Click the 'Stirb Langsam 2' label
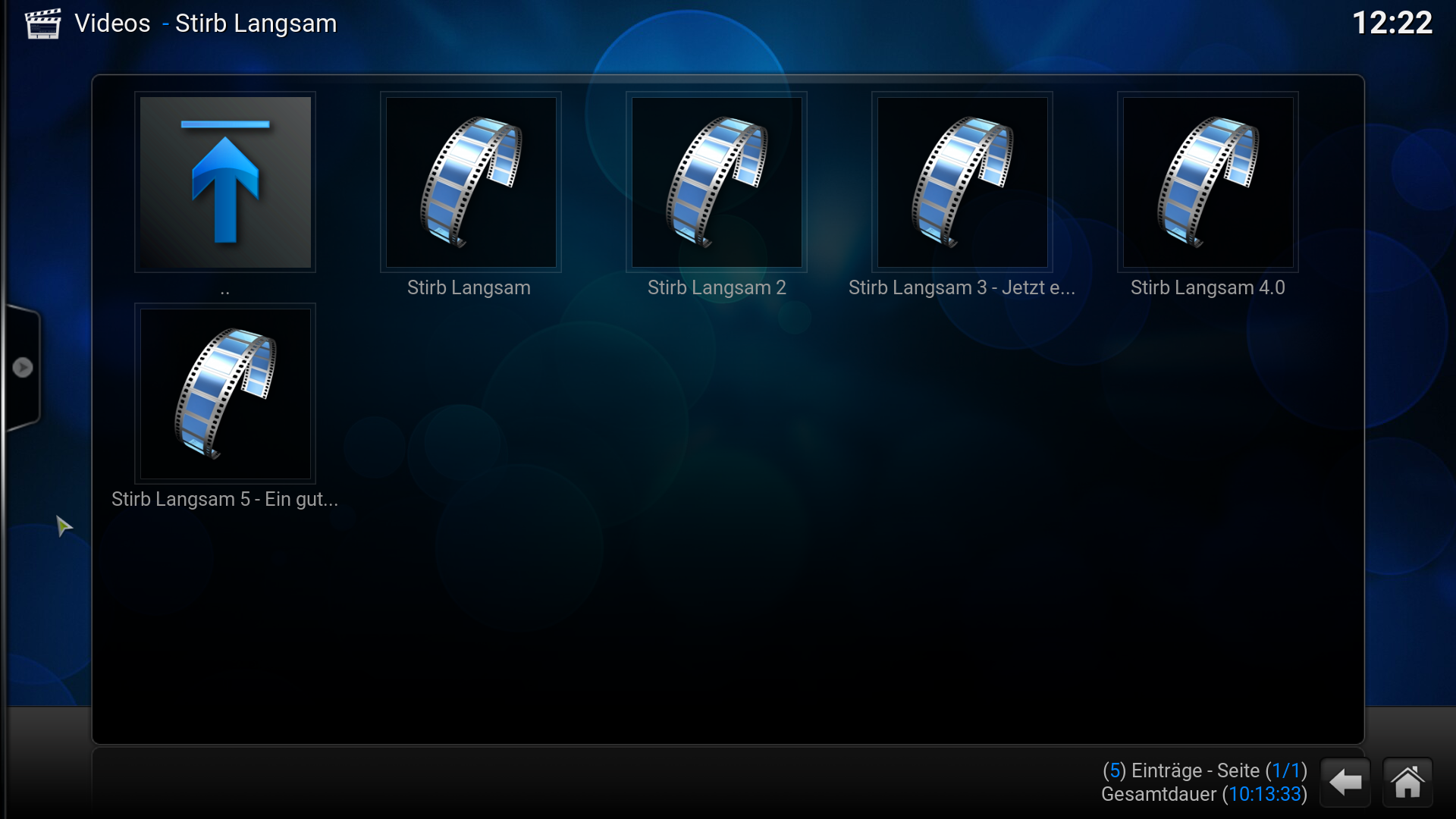 717,288
